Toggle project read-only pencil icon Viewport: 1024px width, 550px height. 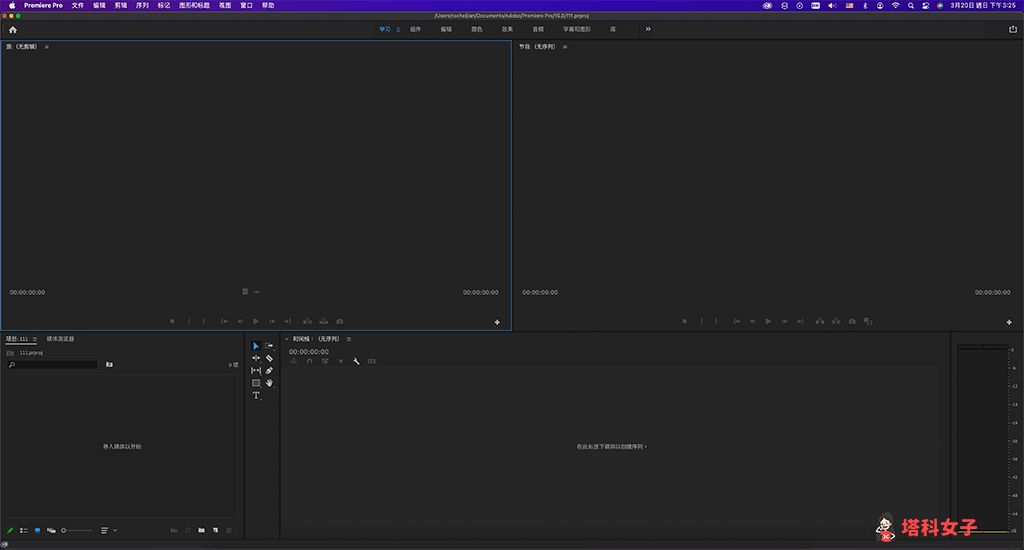tap(10, 530)
